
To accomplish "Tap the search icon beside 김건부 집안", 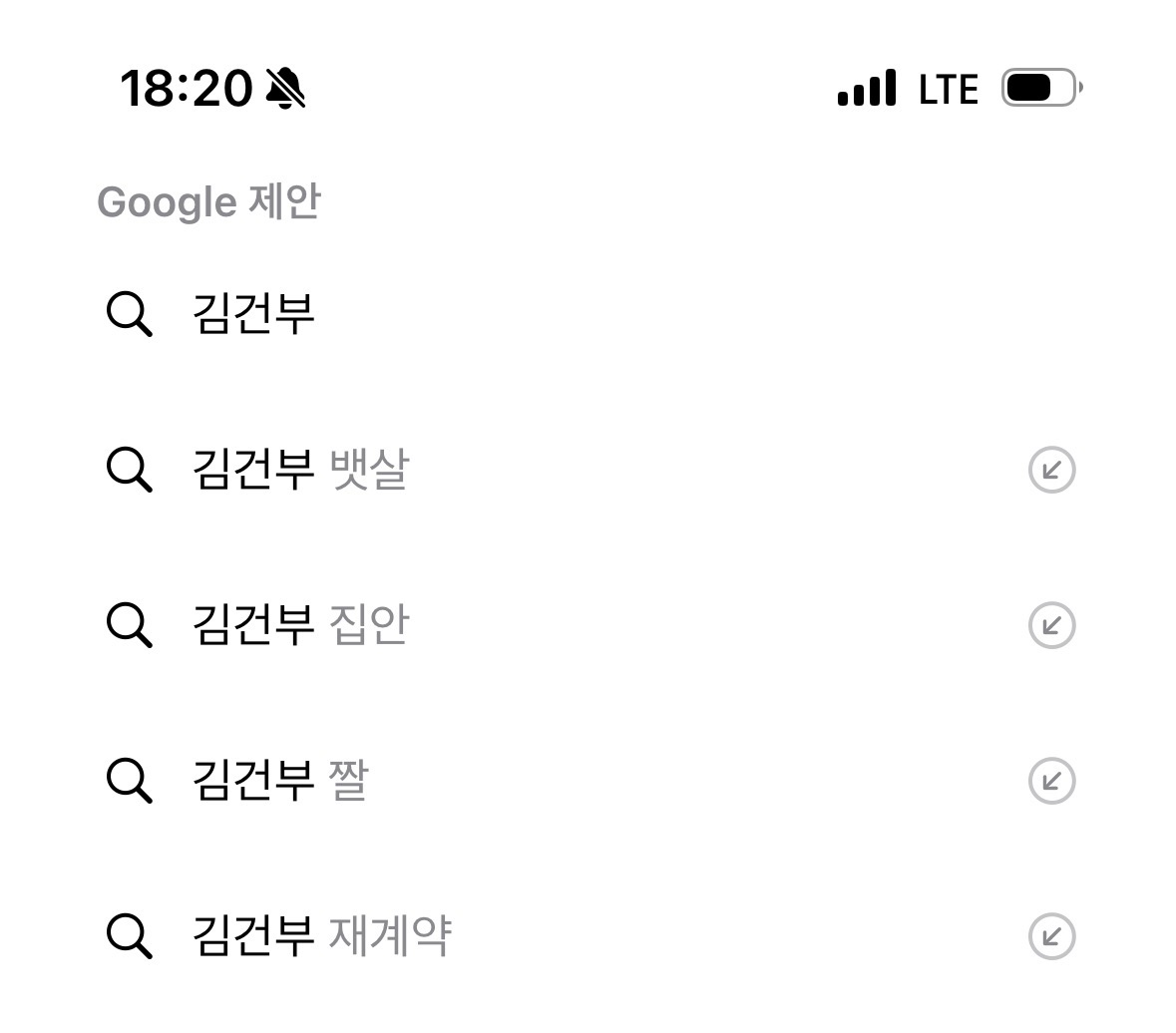I will (129, 625).
